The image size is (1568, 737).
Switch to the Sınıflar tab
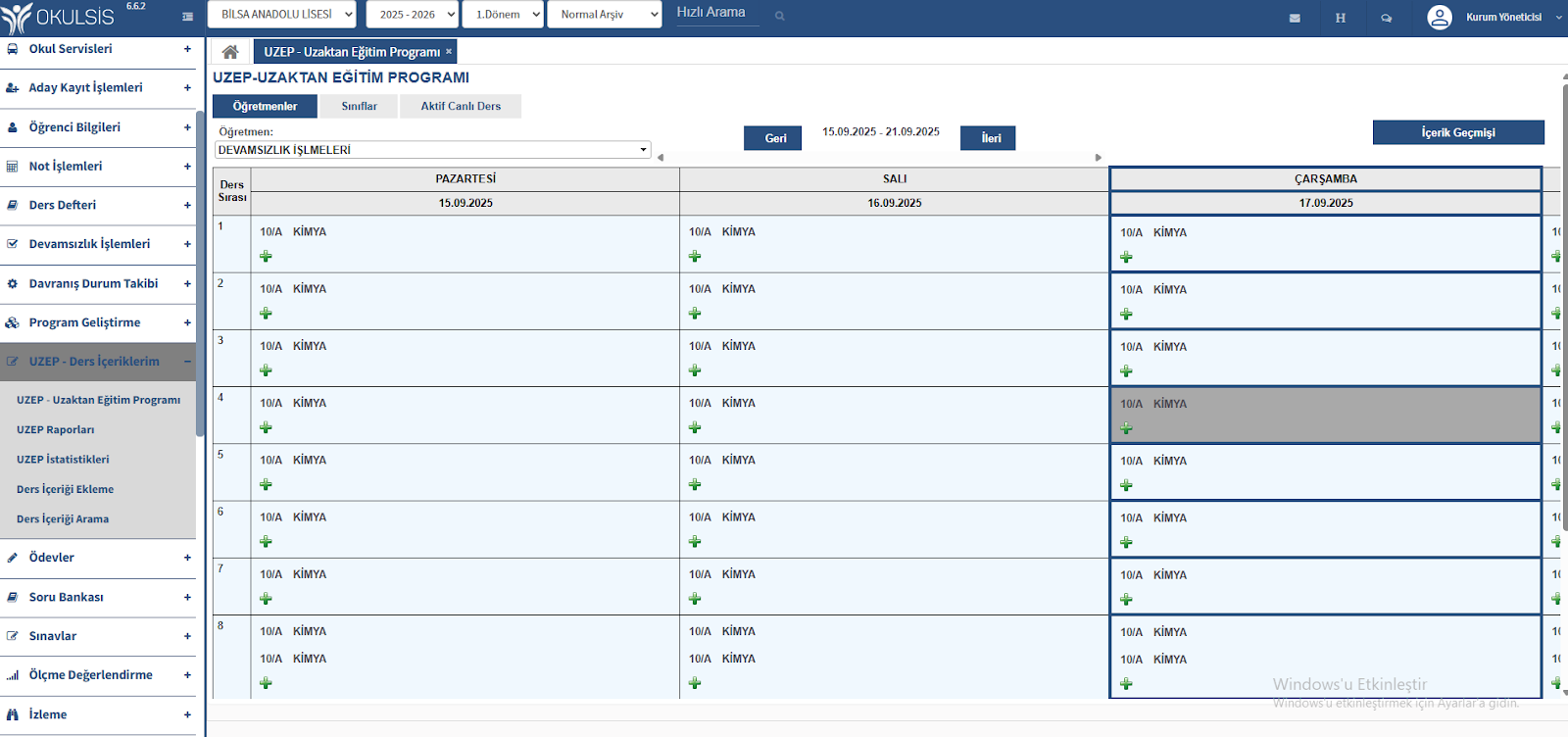359,106
